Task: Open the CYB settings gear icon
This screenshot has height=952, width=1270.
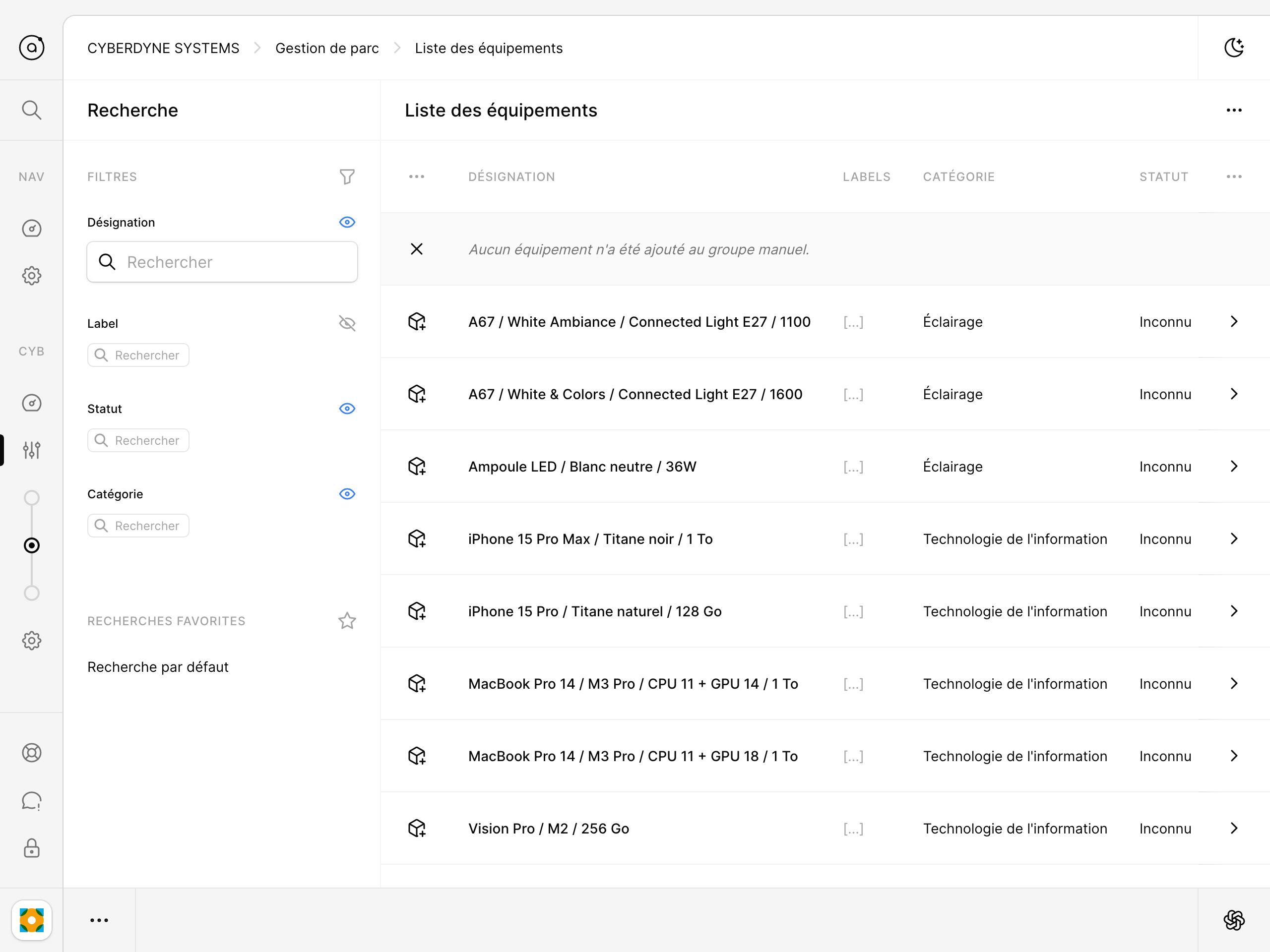Action: pyautogui.click(x=32, y=641)
